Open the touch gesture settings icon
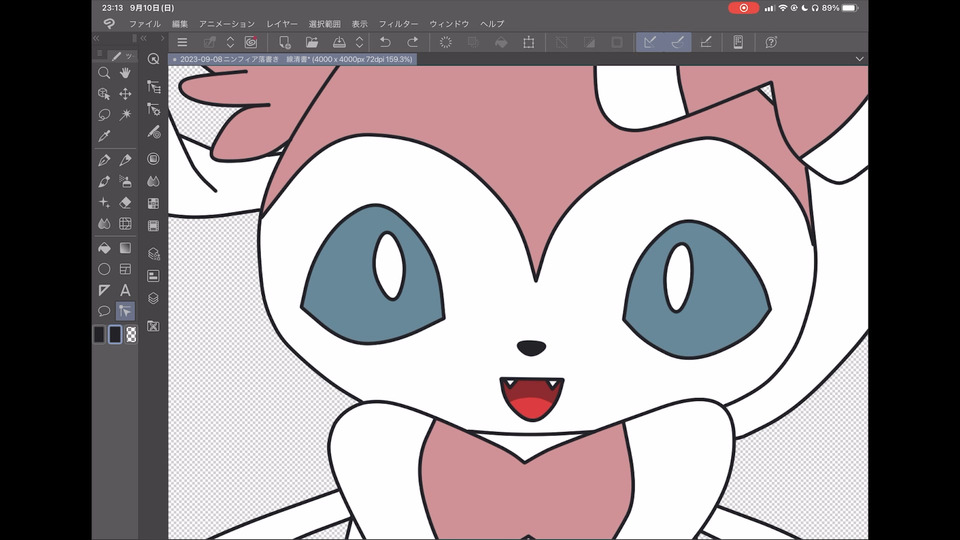This screenshot has width=960, height=540. tap(738, 42)
